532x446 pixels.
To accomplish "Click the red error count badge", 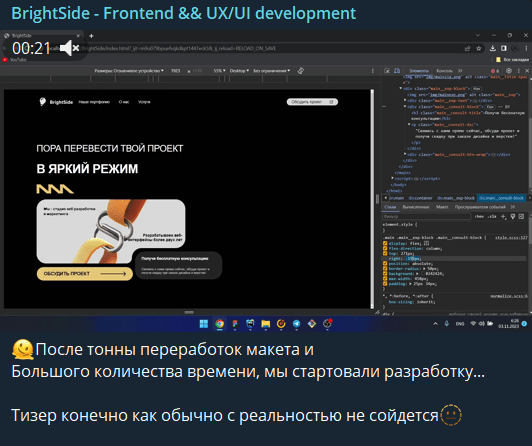I will click(x=495, y=71).
